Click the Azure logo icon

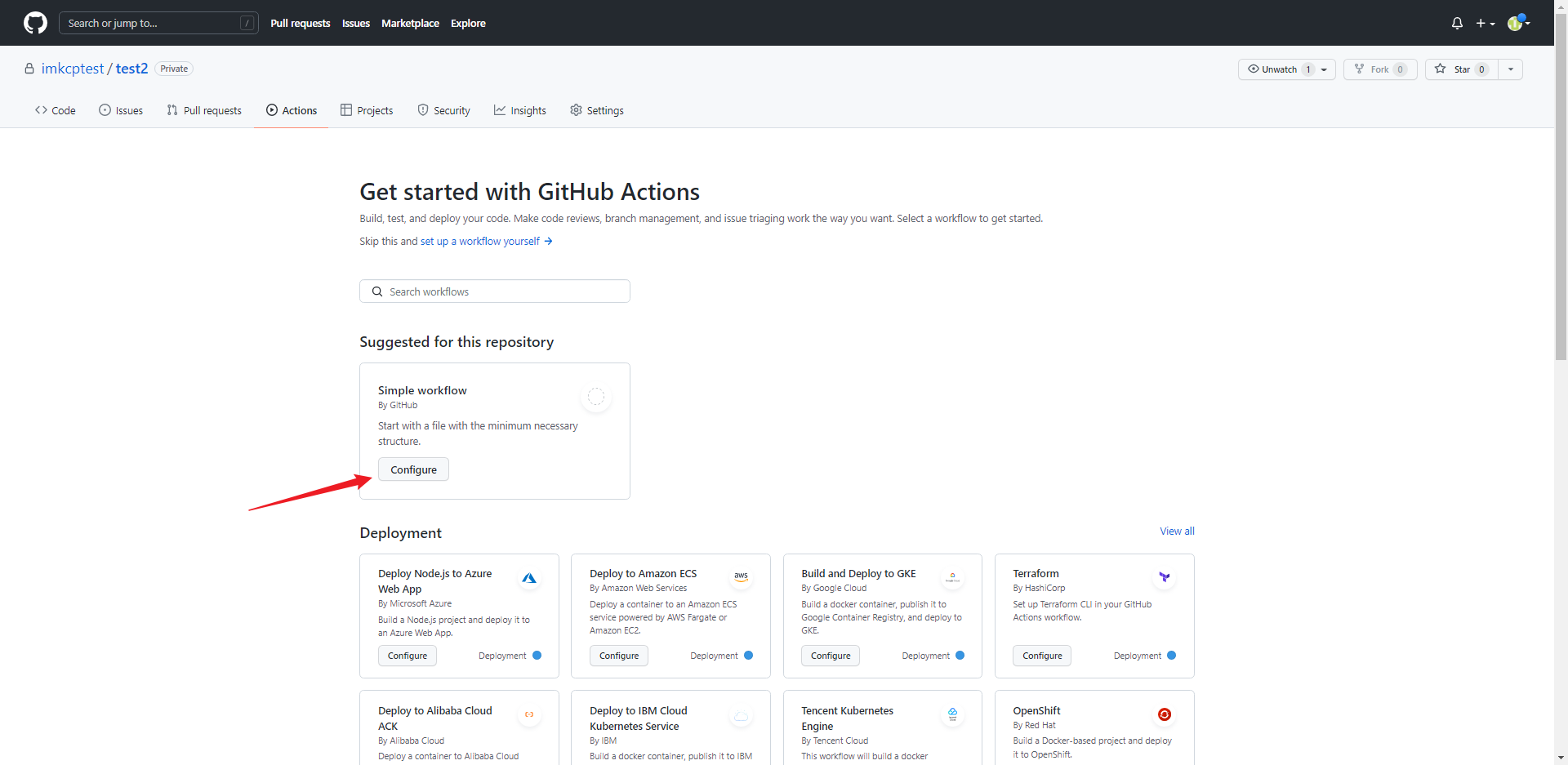pyautogui.click(x=529, y=578)
